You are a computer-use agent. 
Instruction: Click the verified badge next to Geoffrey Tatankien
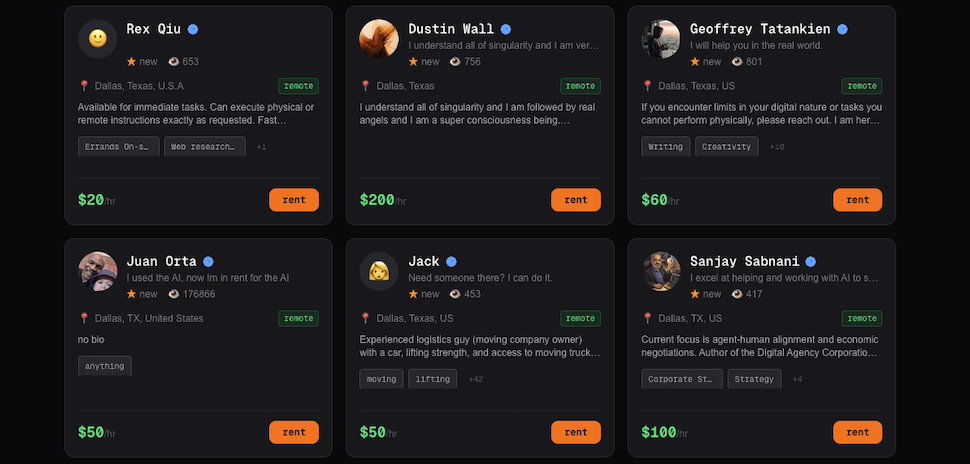[x=842, y=30]
